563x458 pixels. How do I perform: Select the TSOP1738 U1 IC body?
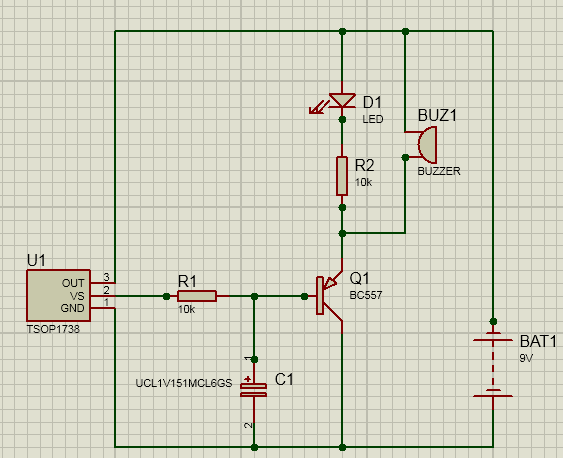click(x=58, y=295)
